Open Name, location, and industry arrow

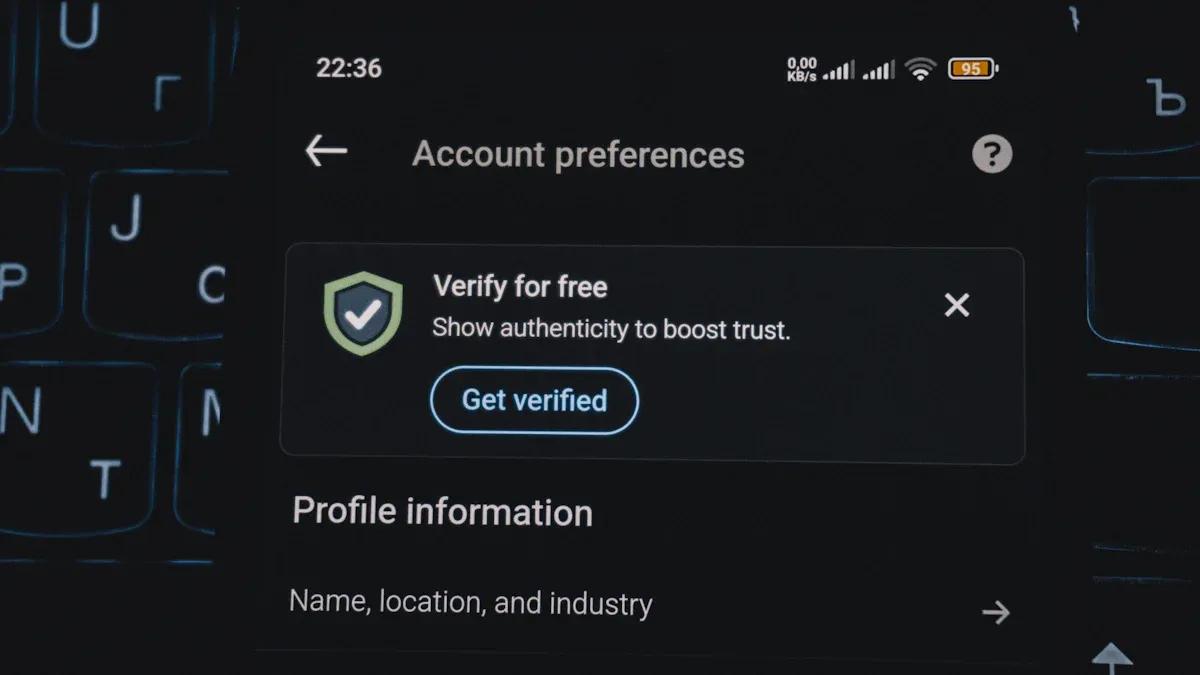[x=995, y=612]
